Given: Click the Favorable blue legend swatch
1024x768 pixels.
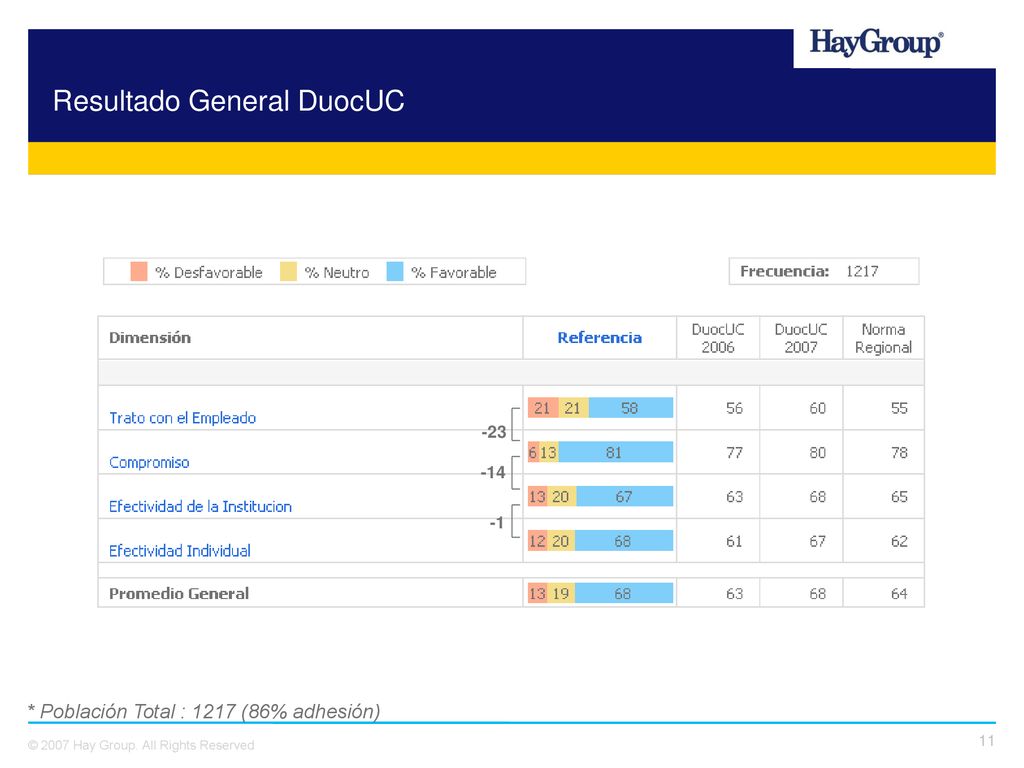Looking at the screenshot, I should pyautogui.click(x=394, y=271).
